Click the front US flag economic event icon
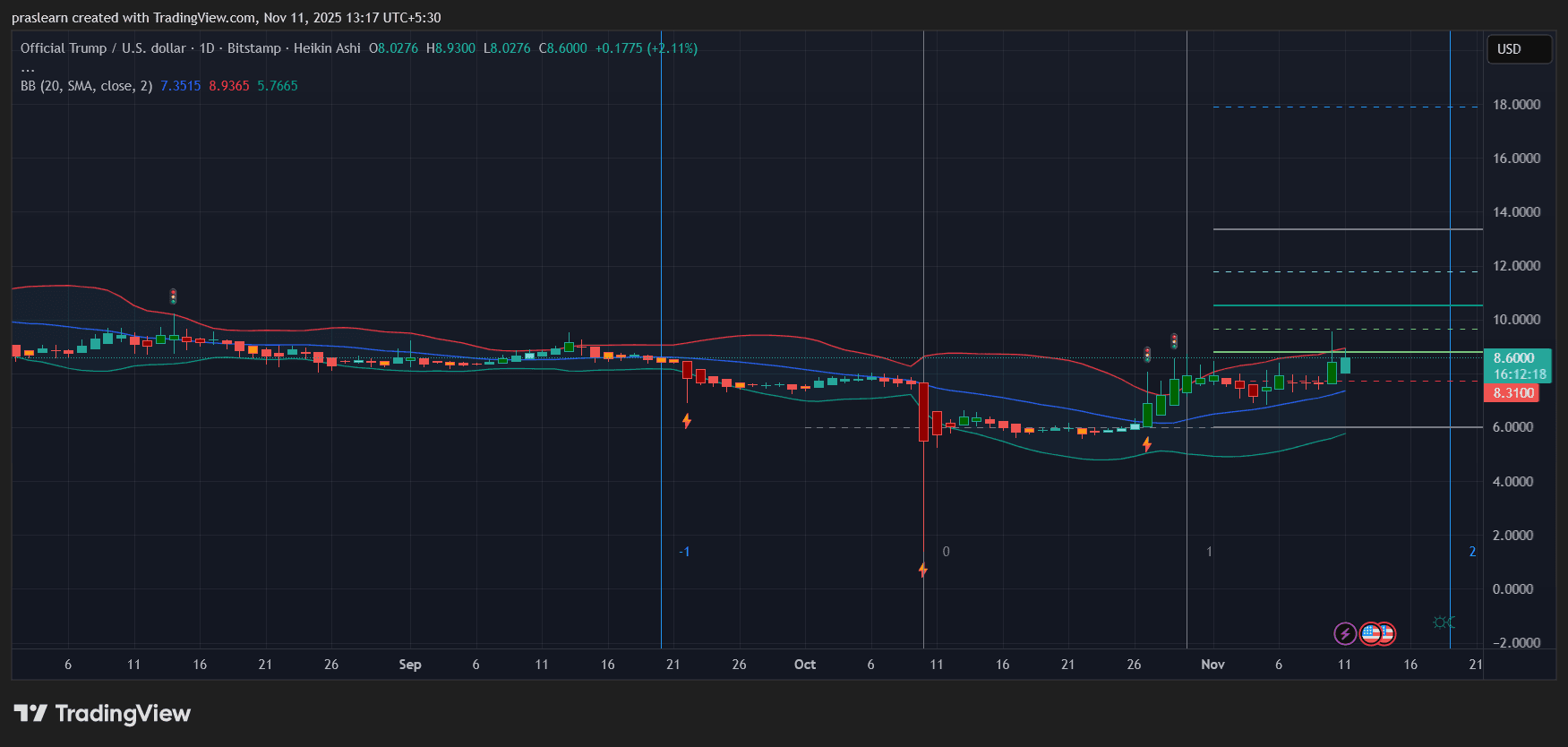This screenshot has height=747, width=1568. pyautogui.click(x=1370, y=634)
